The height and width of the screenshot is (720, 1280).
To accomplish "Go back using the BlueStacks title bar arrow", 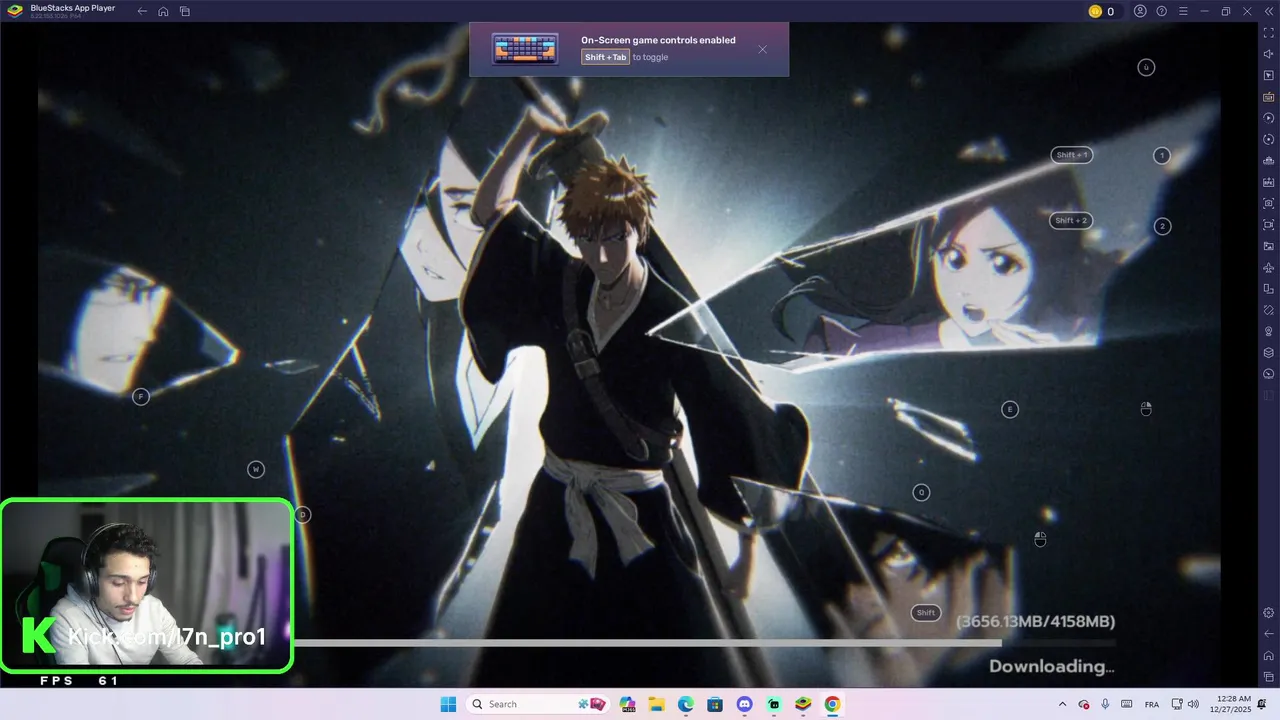I will click(x=142, y=11).
